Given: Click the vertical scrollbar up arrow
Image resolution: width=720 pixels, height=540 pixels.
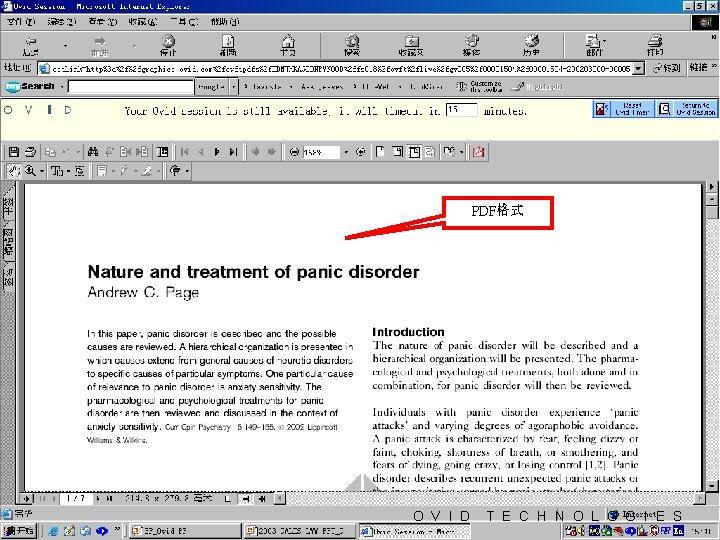Looking at the screenshot, I should click(x=712, y=200).
